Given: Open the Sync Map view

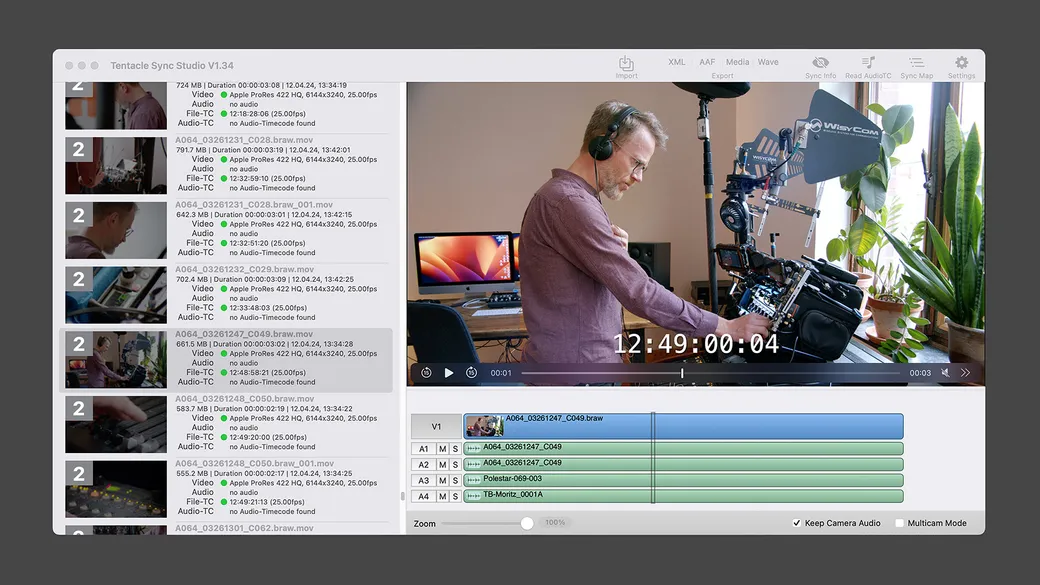Looking at the screenshot, I should click(x=917, y=62).
